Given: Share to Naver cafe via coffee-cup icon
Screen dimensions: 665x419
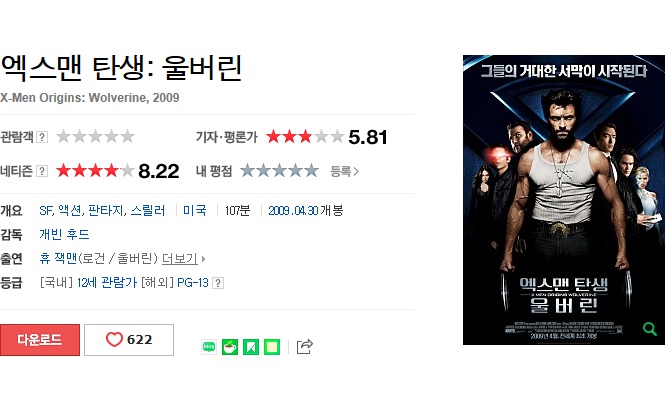Looking at the screenshot, I should [x=230, y=347].
